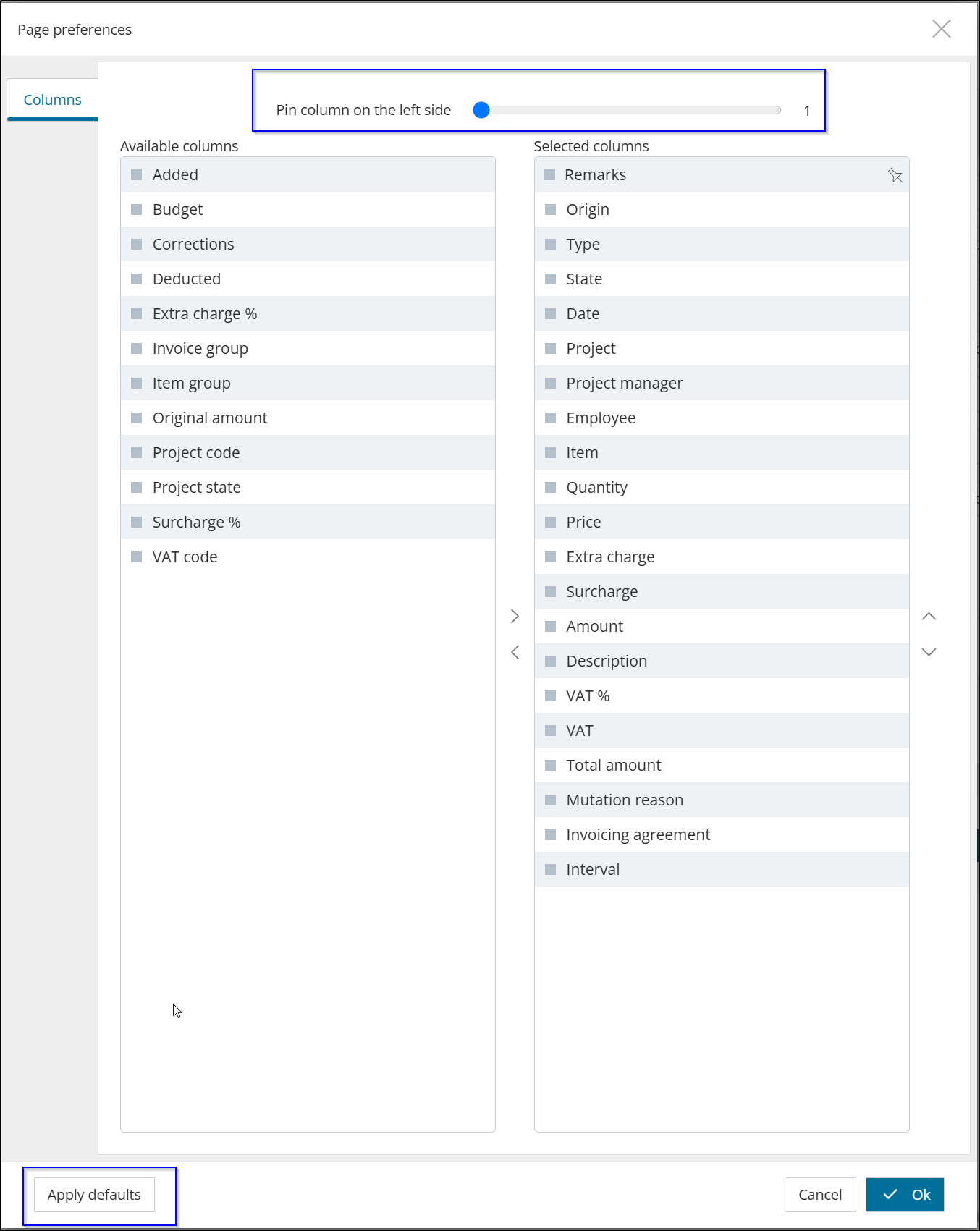980x1231 pixels.
Task: Click the pin column slider handle
Action: (x=481, y=110)
